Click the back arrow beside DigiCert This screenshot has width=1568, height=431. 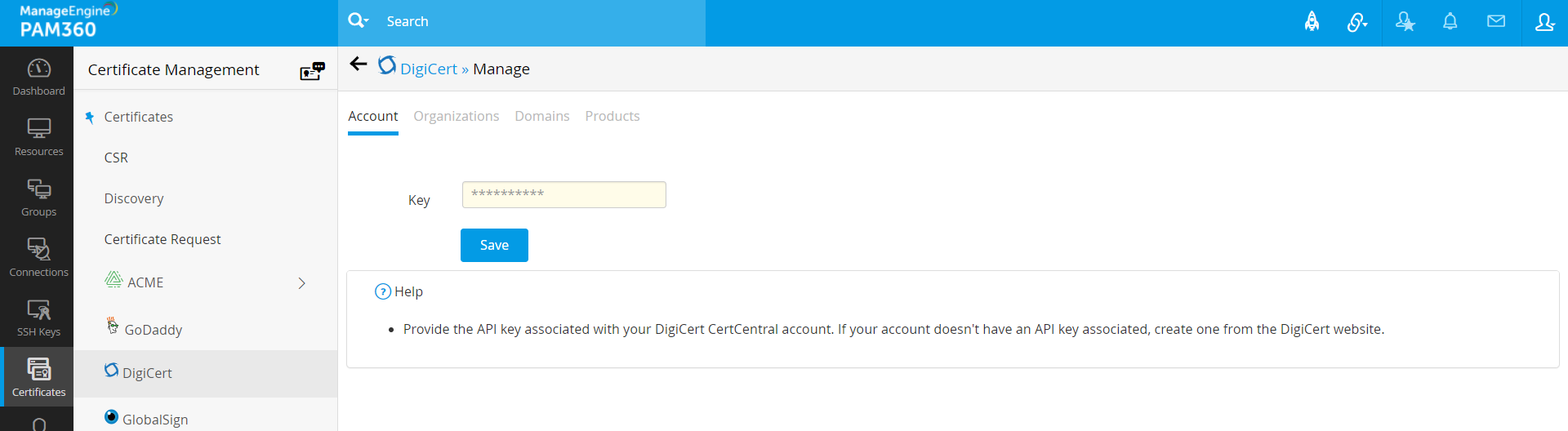coord(358,64)
